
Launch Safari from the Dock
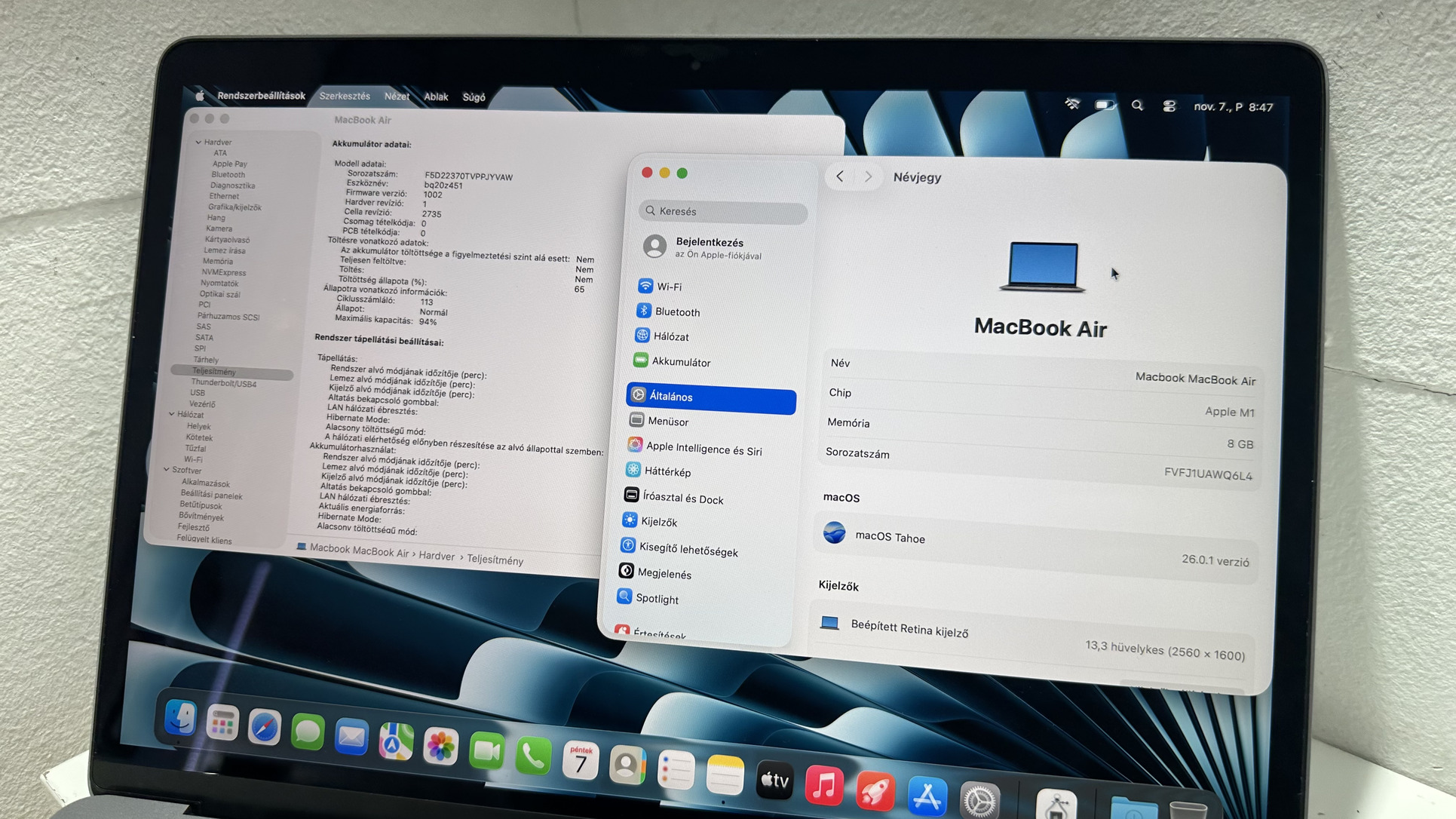pos(265,729)
